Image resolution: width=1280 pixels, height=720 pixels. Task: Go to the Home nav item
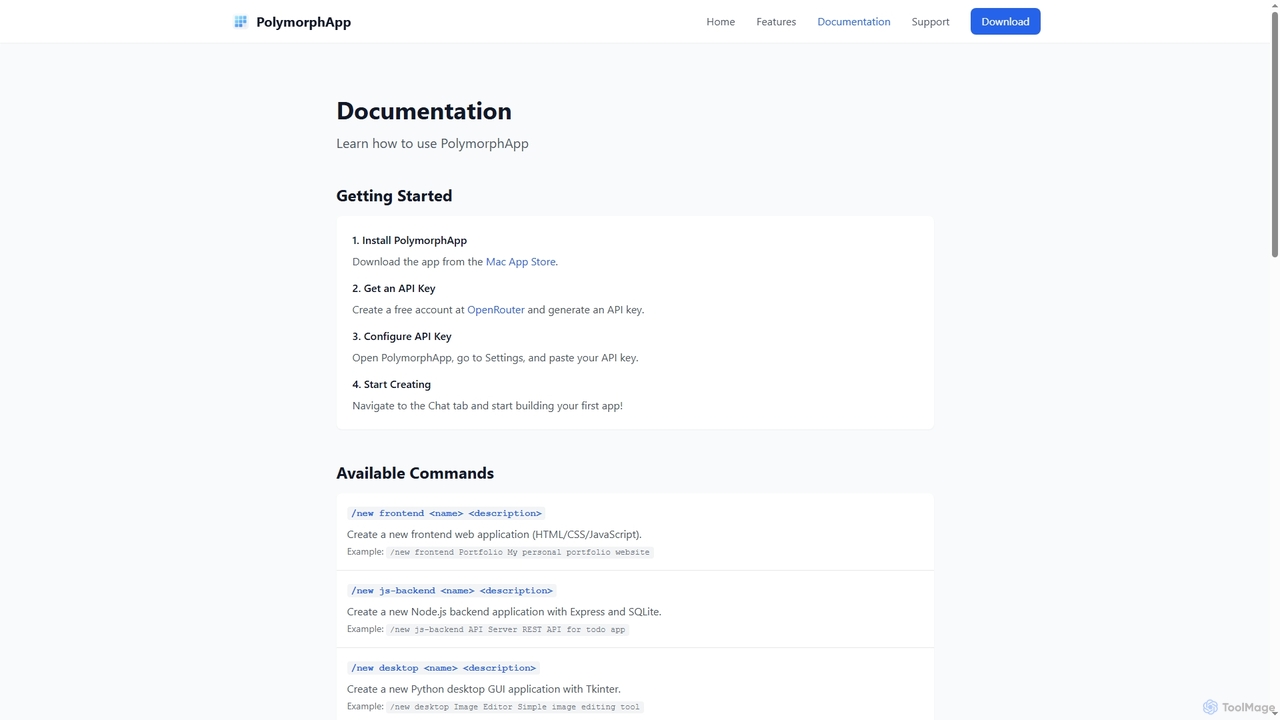pyautogui.click(x=720, y=22)
